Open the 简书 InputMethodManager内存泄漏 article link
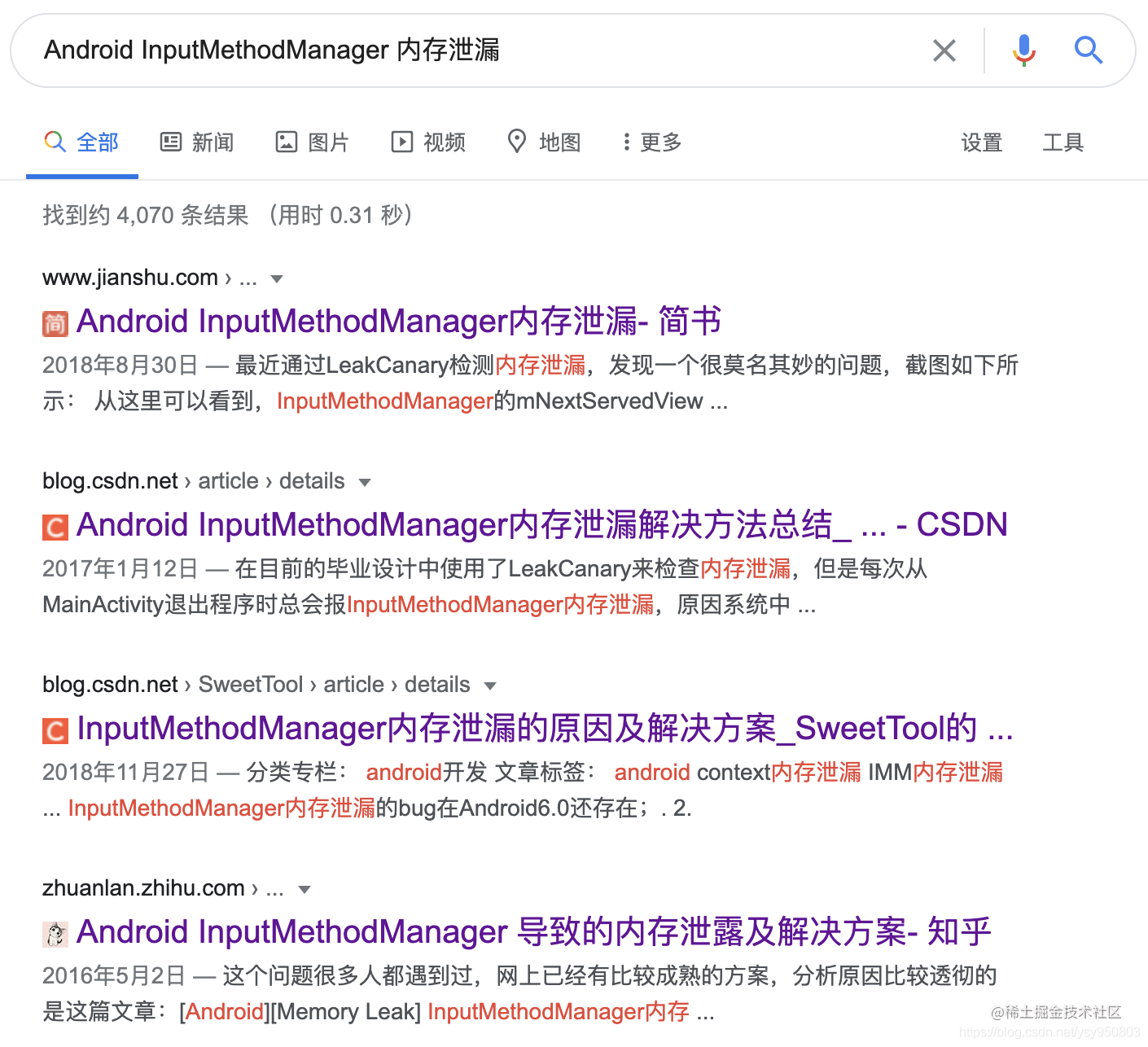This screenshot has width=1148, height=1047. (398, 321)
